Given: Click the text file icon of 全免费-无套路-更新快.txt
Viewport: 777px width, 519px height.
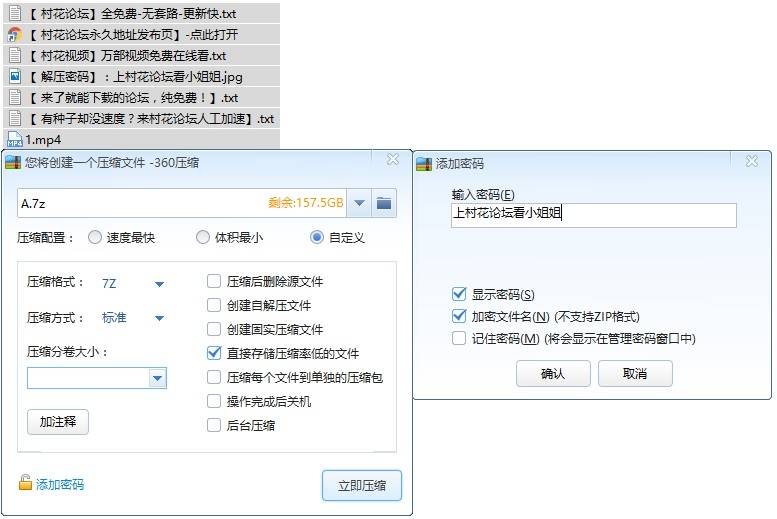Looking at the screenshot, I should (15, 13).
